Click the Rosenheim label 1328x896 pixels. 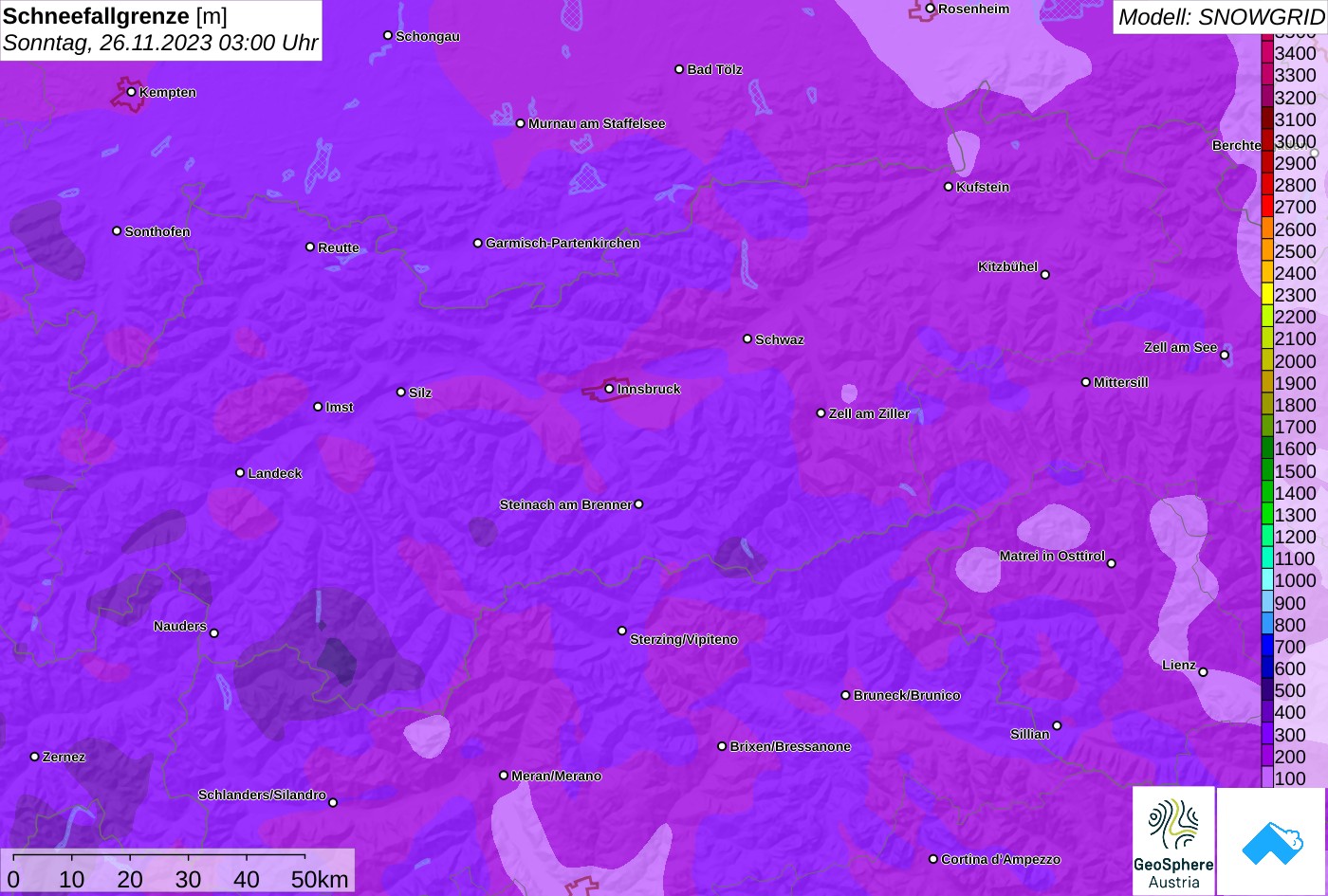(x=974, y=9)
